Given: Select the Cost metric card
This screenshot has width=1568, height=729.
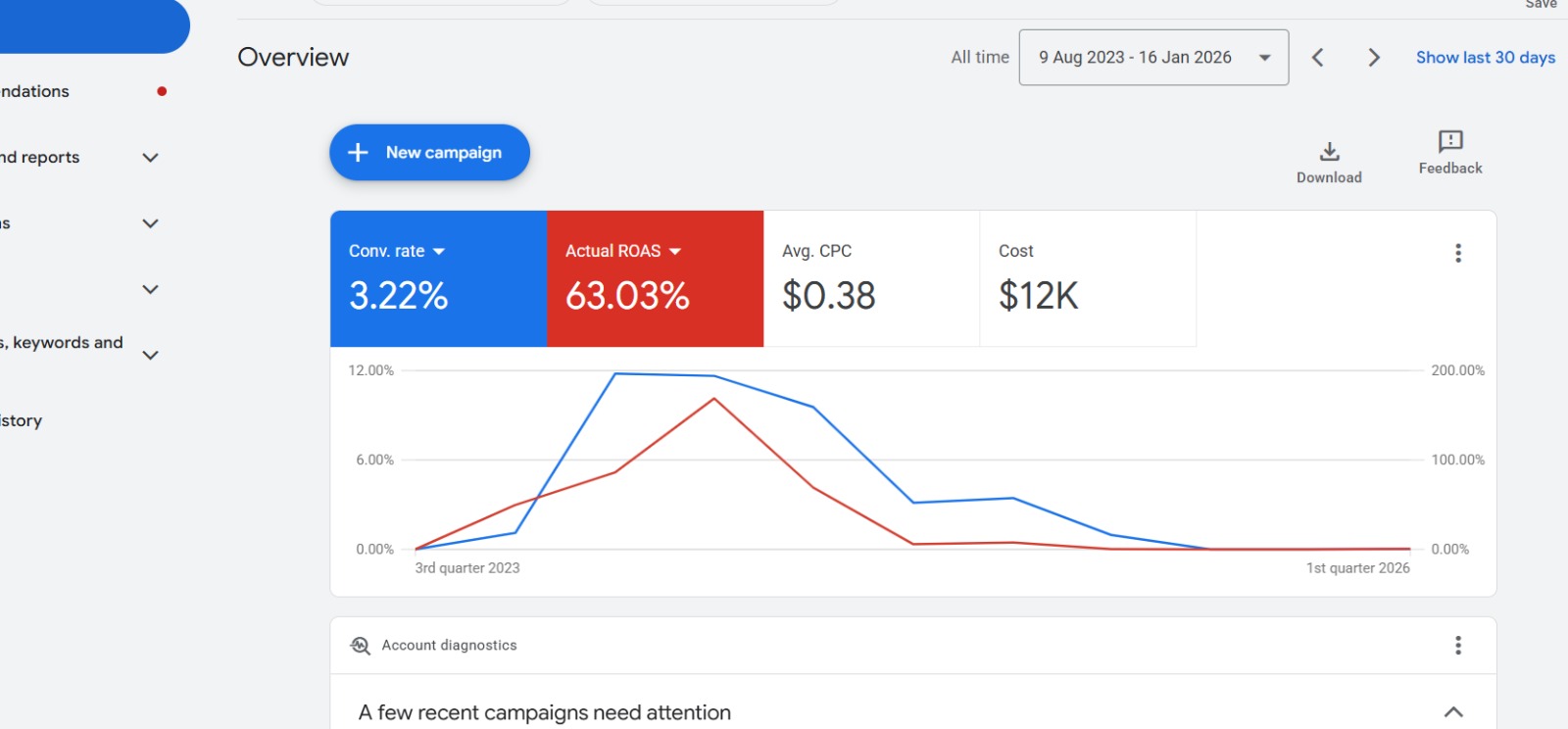Looking at the screenshot, I should coord(1087,279).
